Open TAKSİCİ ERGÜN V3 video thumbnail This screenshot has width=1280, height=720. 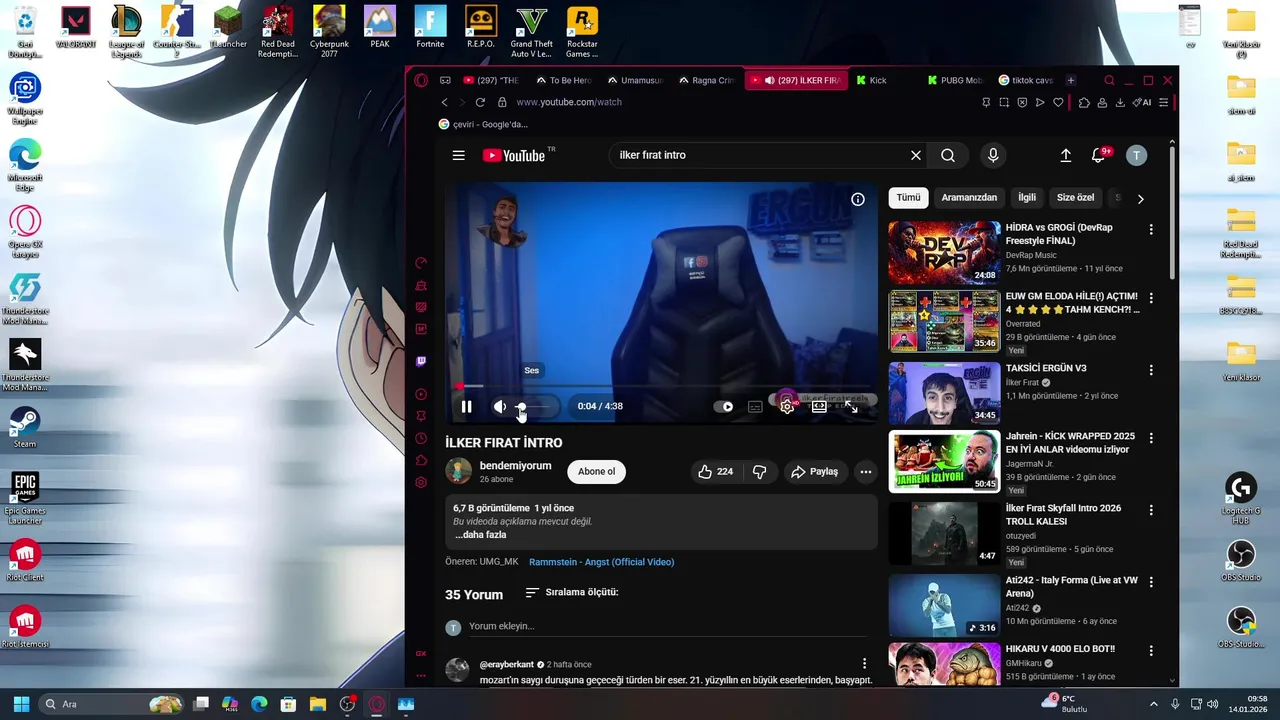pyautogui.click(x=944, y=393)
